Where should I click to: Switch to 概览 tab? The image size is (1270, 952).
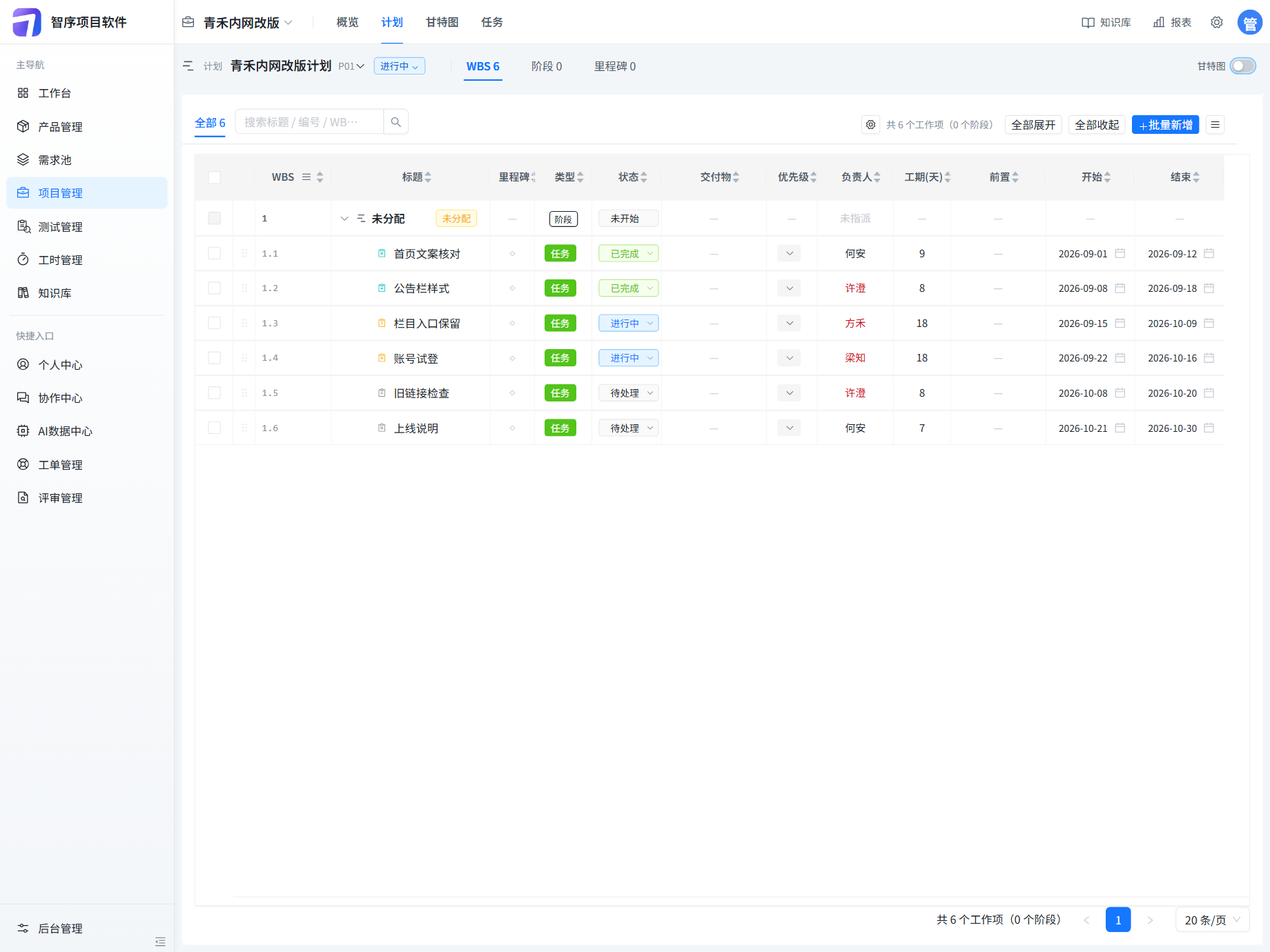tap(347, 22)
